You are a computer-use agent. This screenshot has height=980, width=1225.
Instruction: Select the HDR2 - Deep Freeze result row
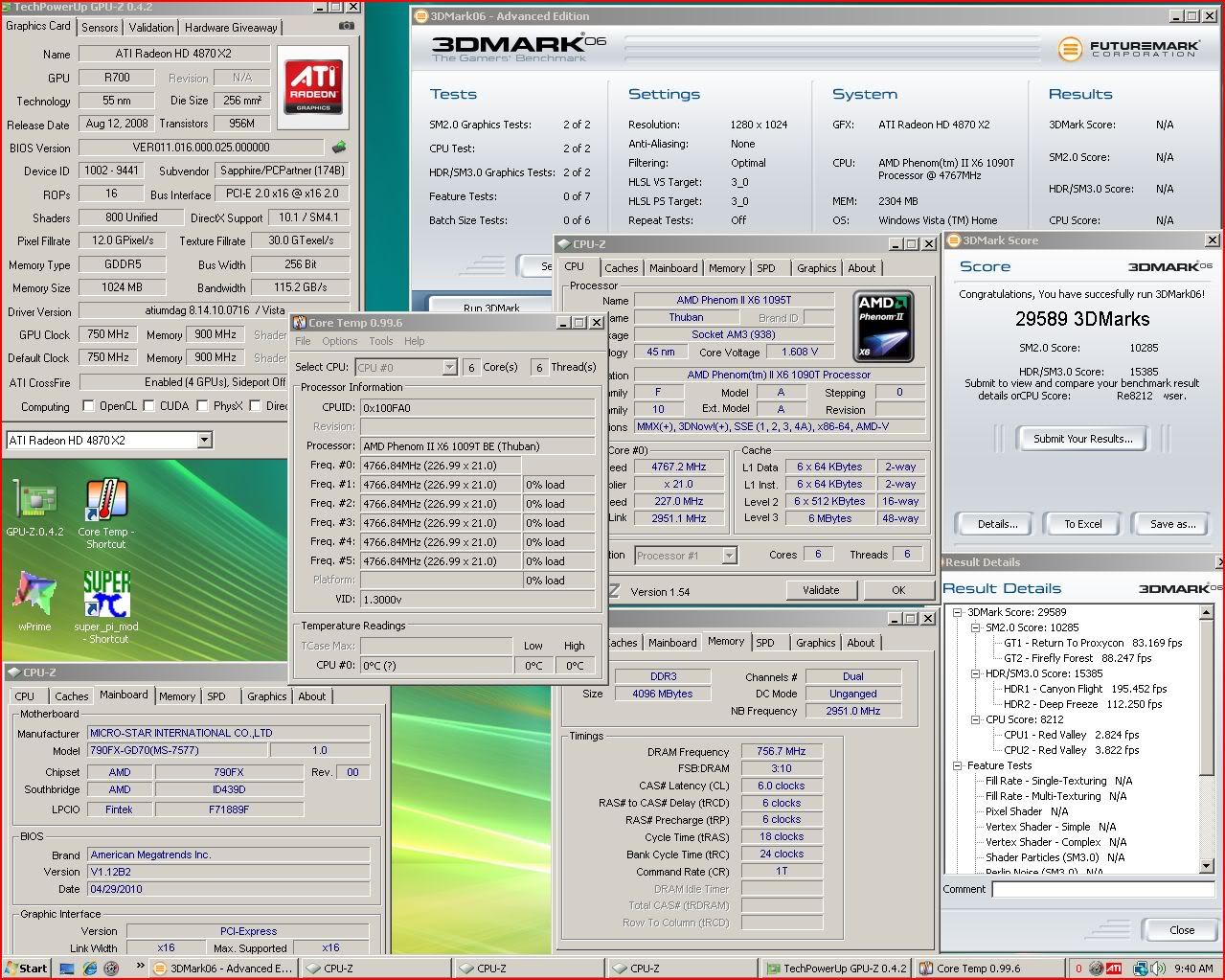point(1082,704)
